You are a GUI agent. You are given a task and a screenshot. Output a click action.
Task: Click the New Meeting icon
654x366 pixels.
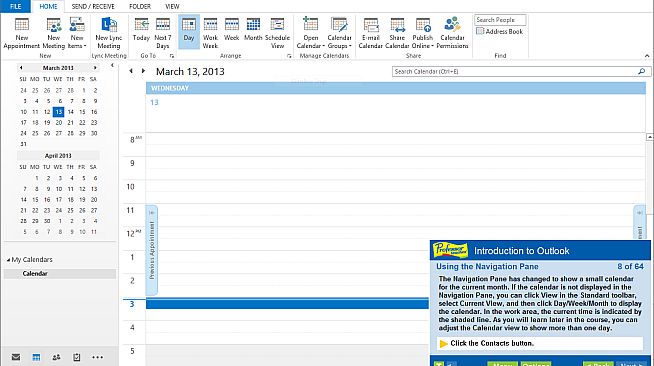click(54, 33)
